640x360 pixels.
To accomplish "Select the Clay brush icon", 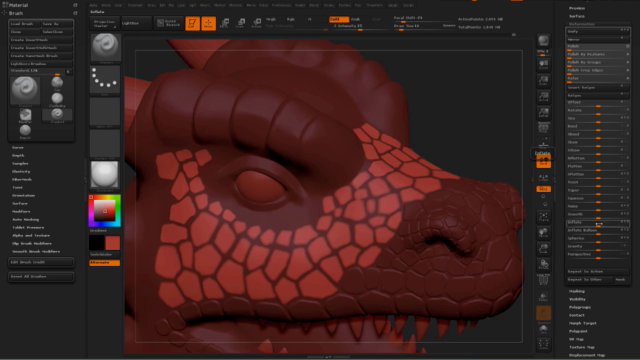I will (57, 83).
